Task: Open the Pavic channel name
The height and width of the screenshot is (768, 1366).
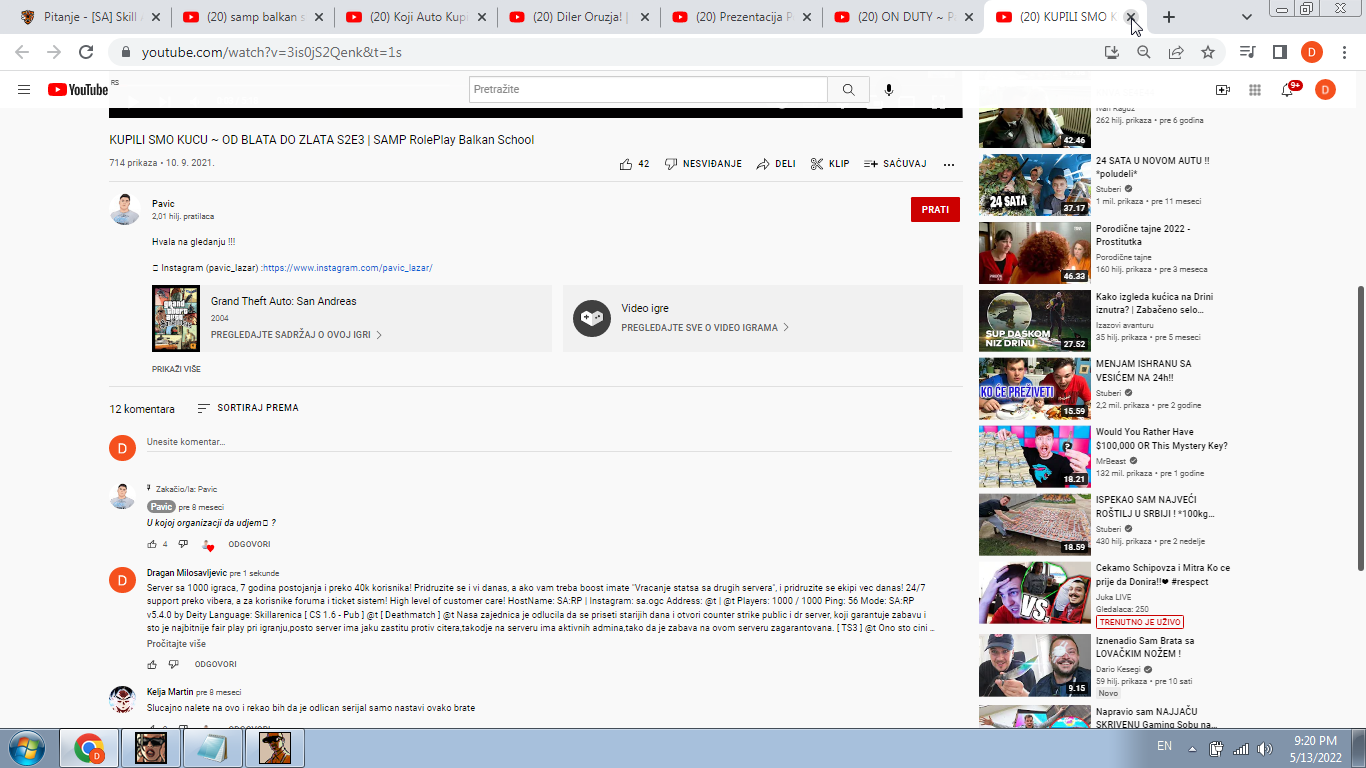Action: point(163,204)
